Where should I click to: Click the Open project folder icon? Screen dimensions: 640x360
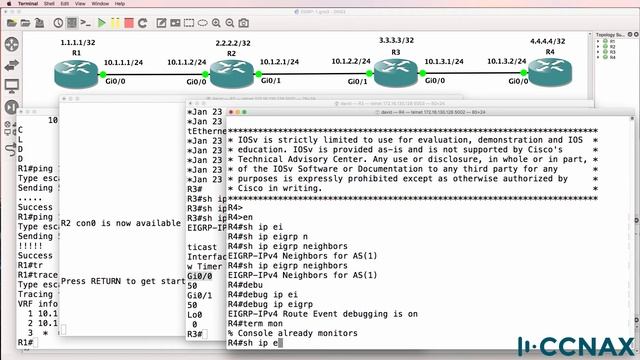point(25,23)
